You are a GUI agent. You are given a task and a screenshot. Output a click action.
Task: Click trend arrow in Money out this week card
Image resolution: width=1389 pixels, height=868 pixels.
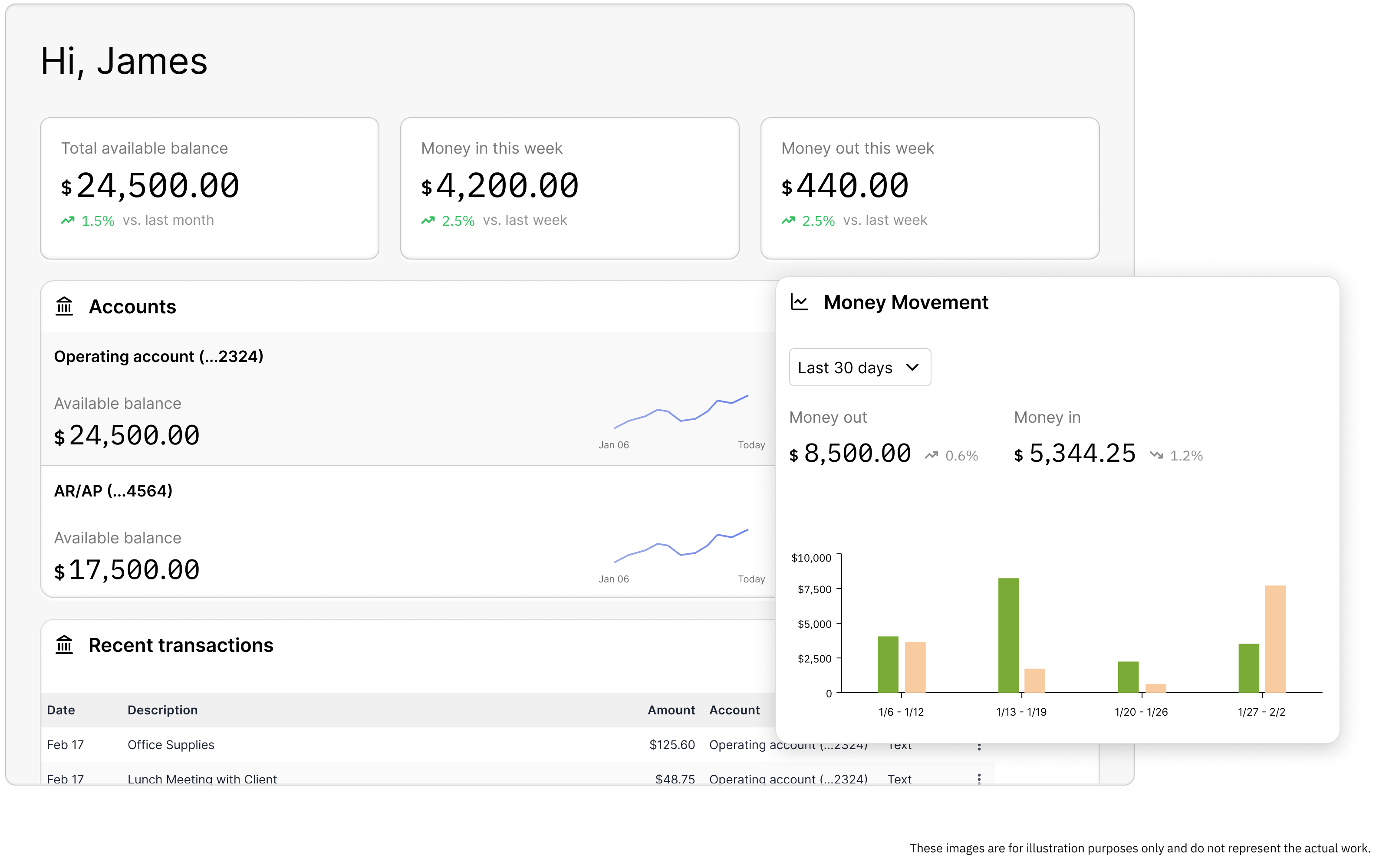point(788,220)
